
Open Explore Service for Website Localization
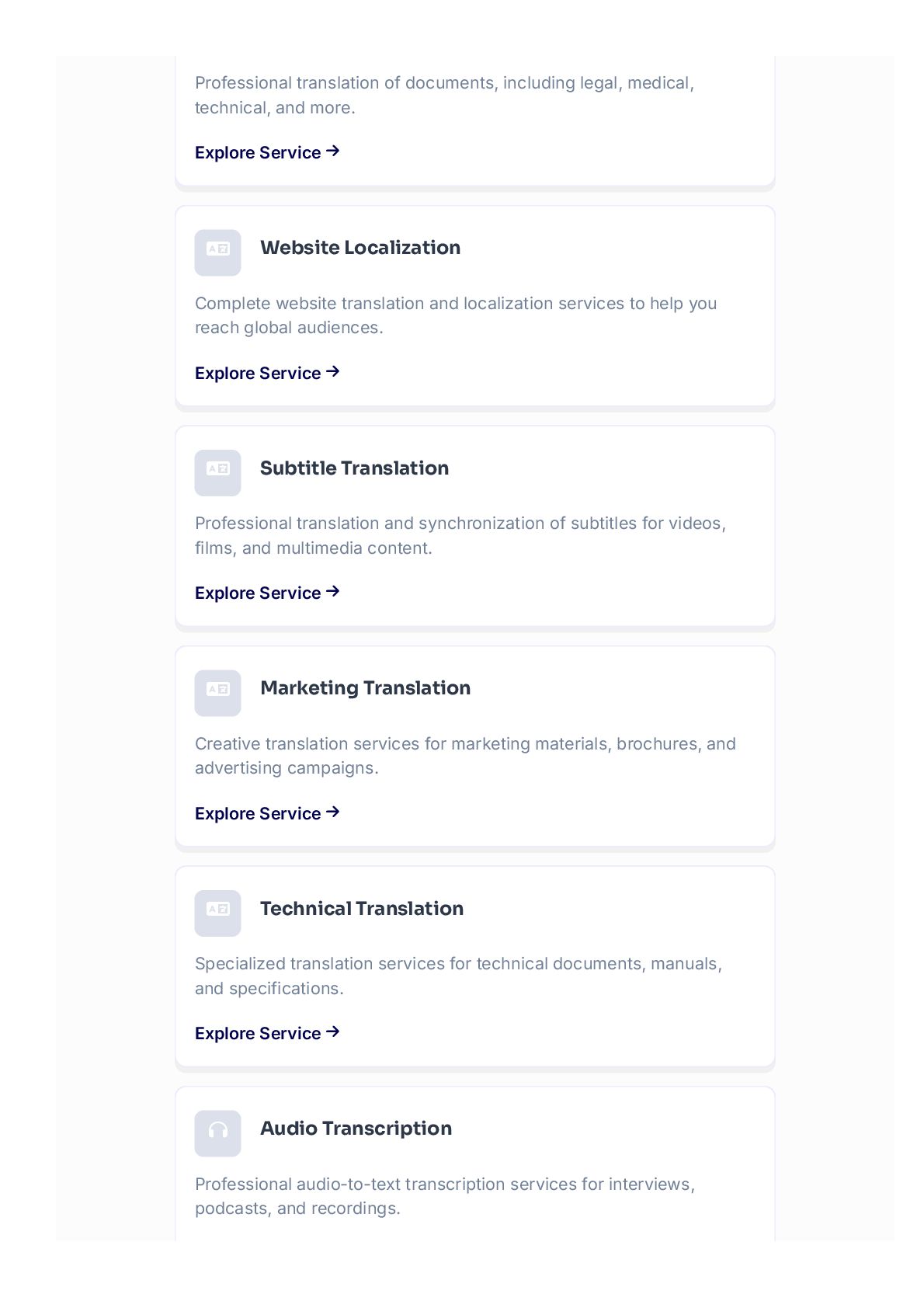[x=267, y=373]
